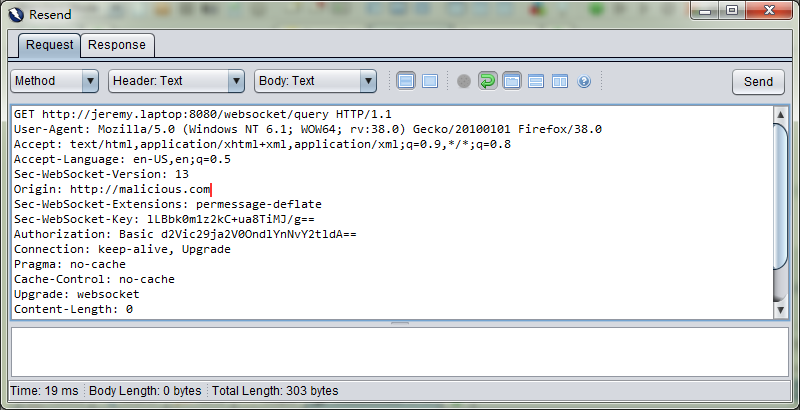The width and height of the screenshot is (800, 410).
Task: Open the help question mark icon
Action: (x=584, y=81)
